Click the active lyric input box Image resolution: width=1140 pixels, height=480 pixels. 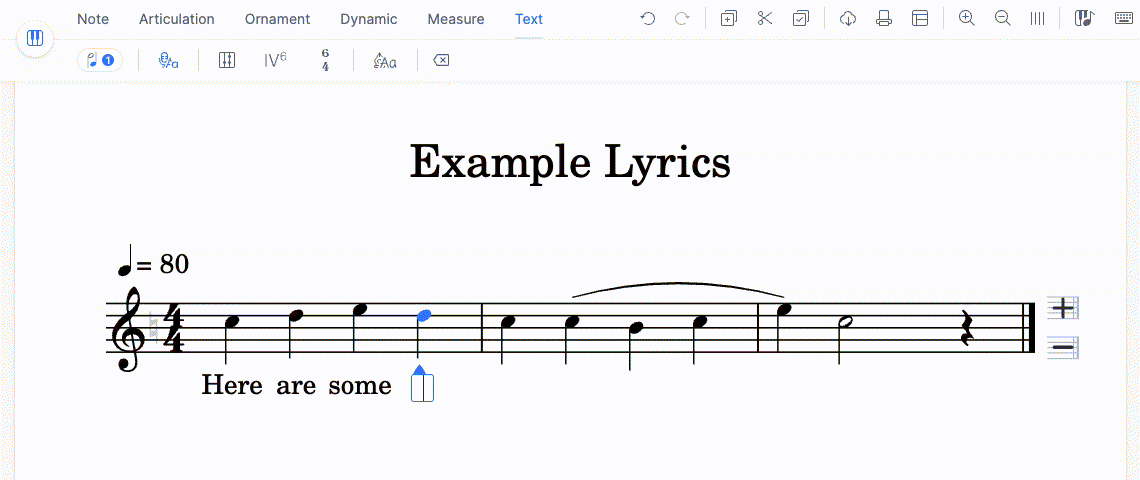422,388
